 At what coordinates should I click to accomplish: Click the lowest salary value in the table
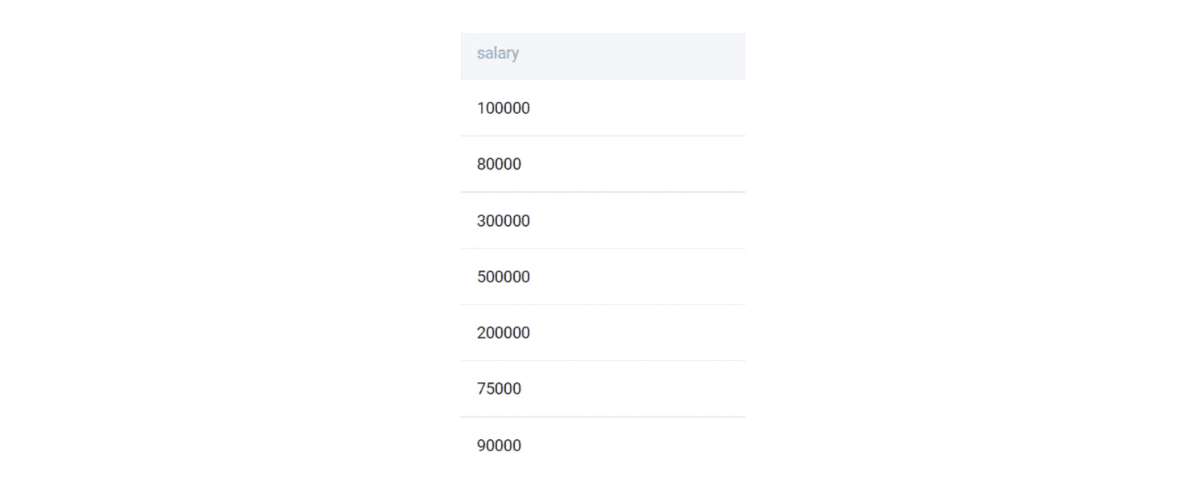pyautogui.click(x=499, y=388)
